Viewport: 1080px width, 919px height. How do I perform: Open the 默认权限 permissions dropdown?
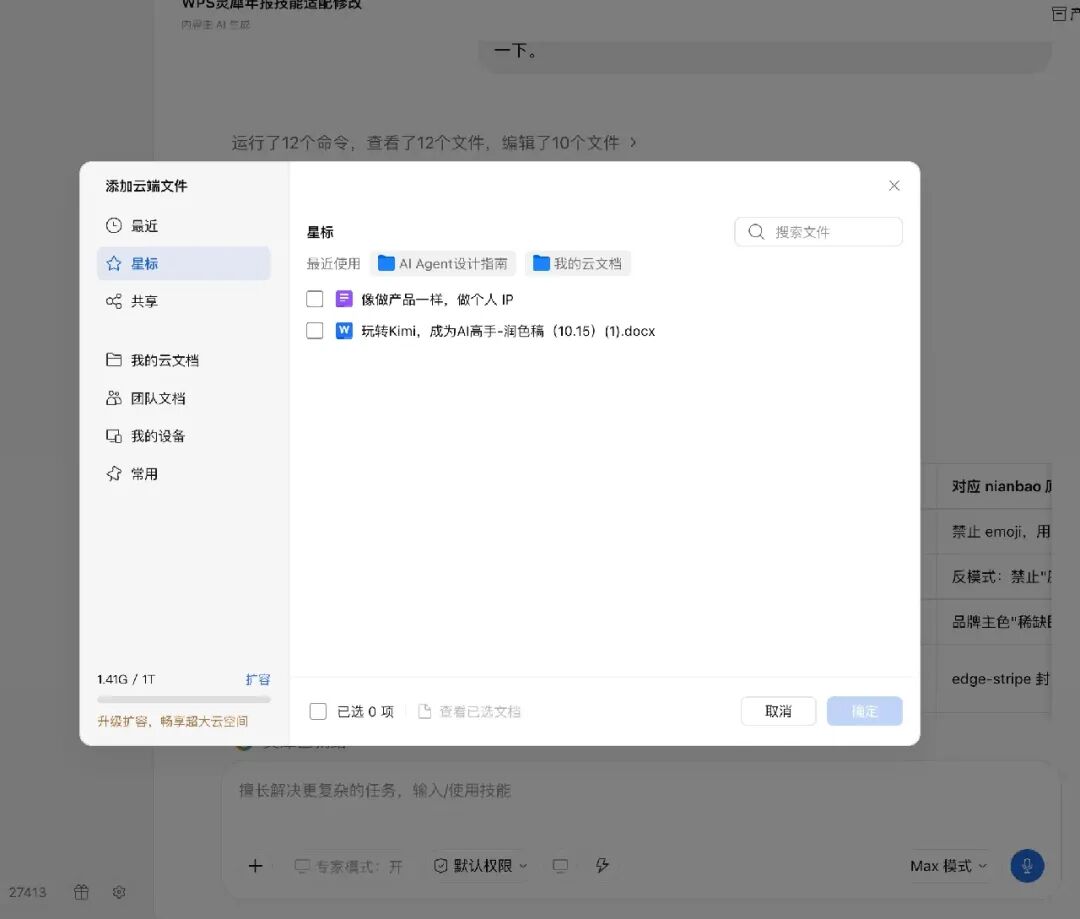480,866
